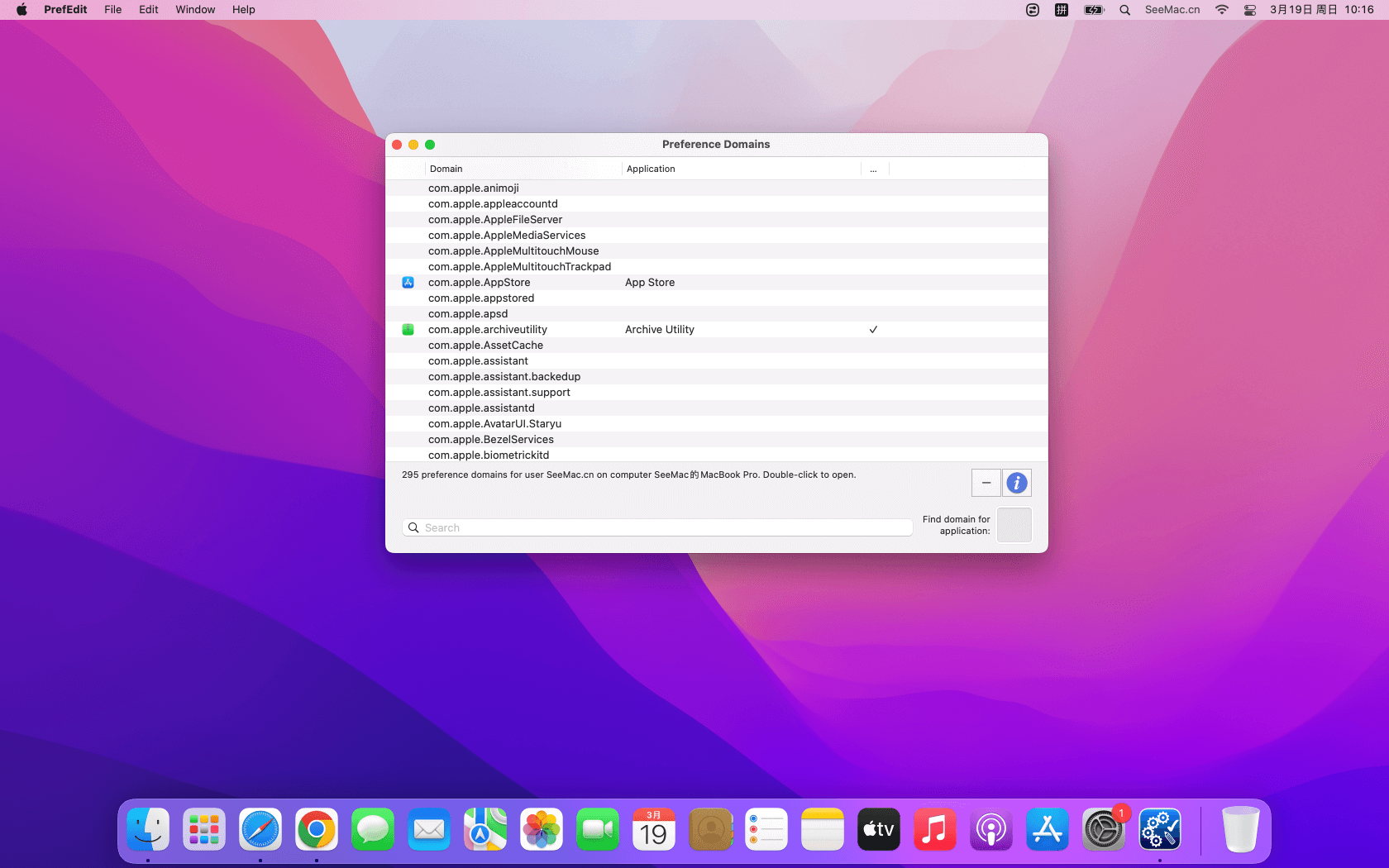
Task: Open Podcasts from the Dock
Action: tap(991, 829)
